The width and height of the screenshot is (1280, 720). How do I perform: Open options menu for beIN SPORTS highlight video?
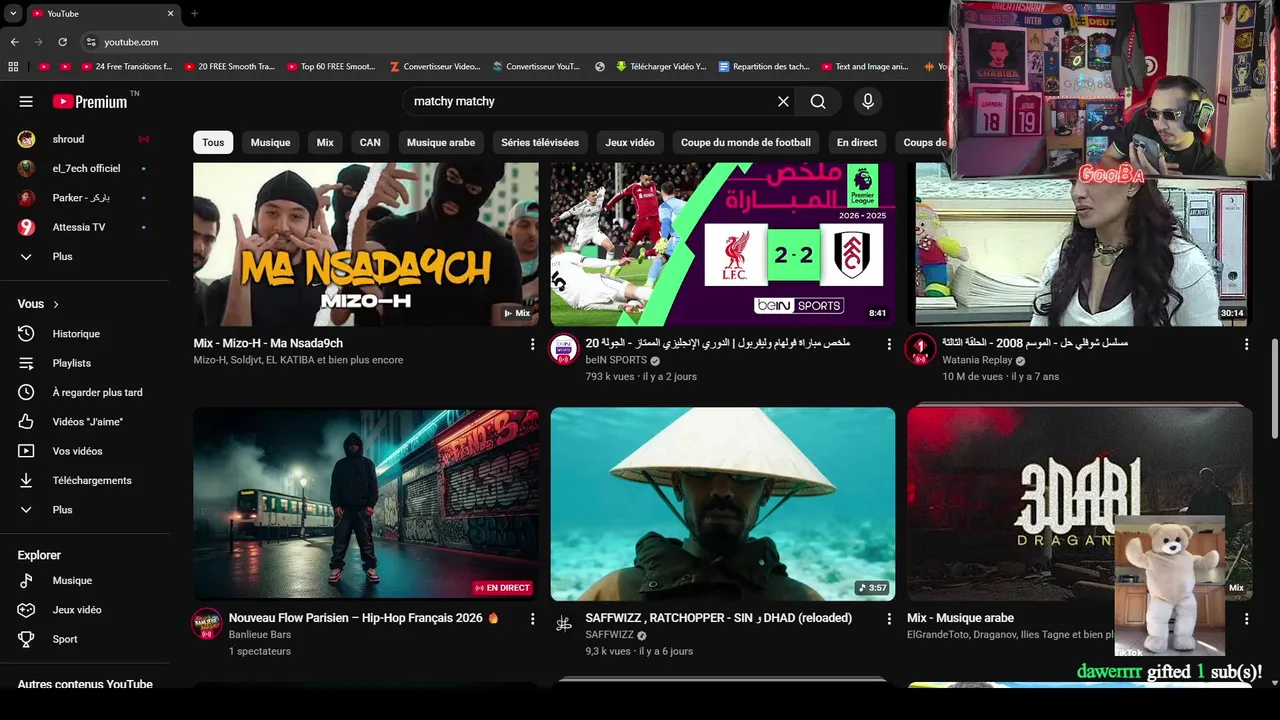(889, 344)
